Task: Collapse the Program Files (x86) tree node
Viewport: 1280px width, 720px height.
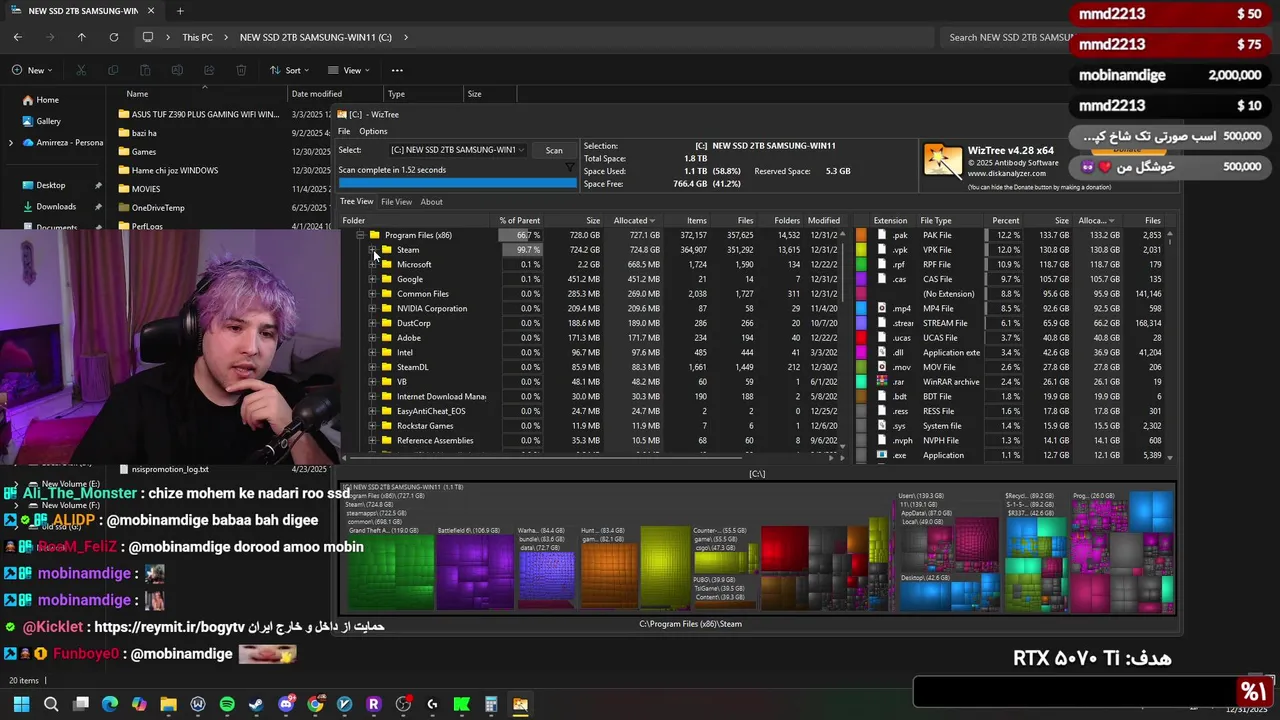Action: click(360, 235)
